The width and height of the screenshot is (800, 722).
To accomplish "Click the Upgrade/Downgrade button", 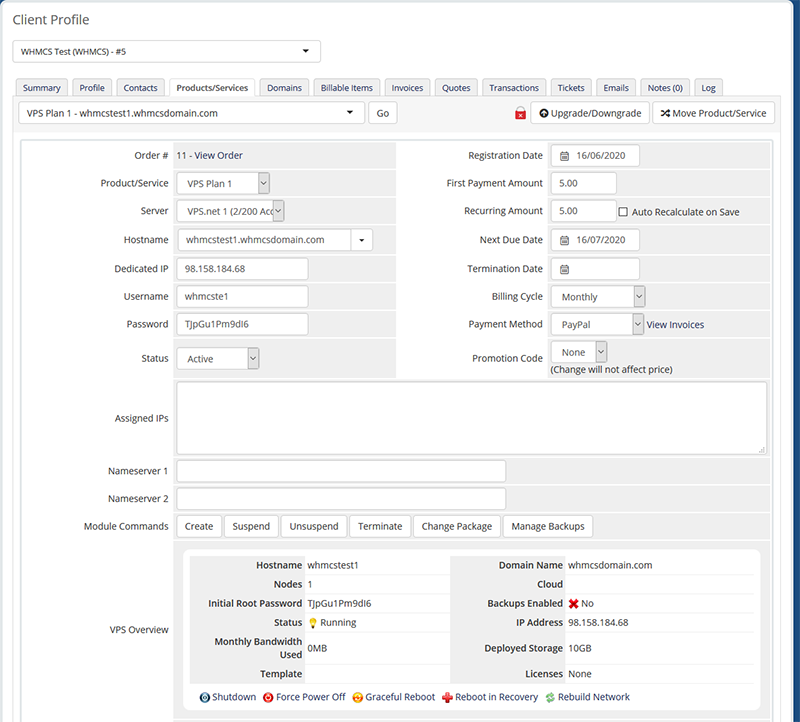I will coord(590,113).
